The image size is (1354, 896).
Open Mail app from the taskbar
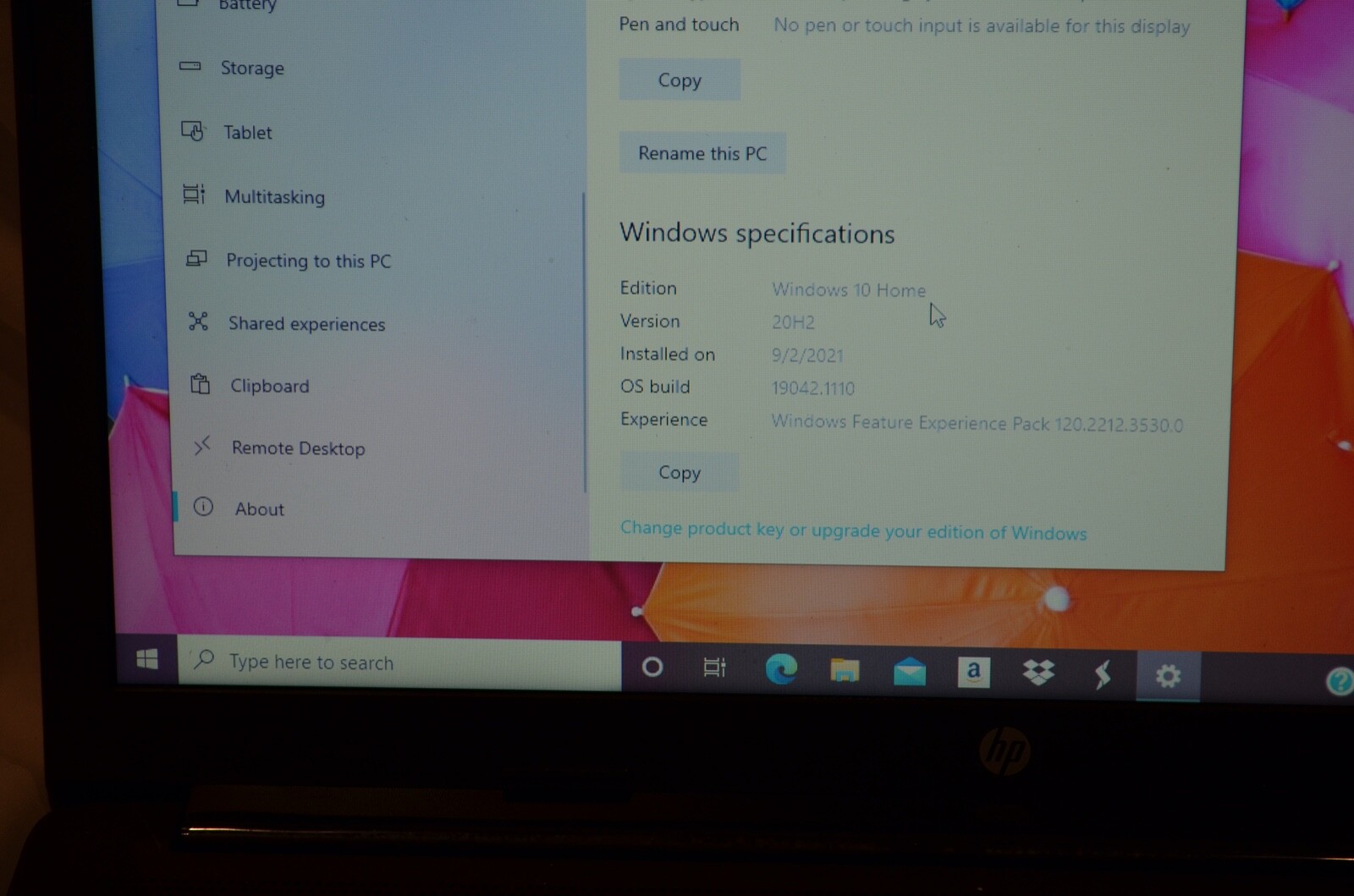909,673
